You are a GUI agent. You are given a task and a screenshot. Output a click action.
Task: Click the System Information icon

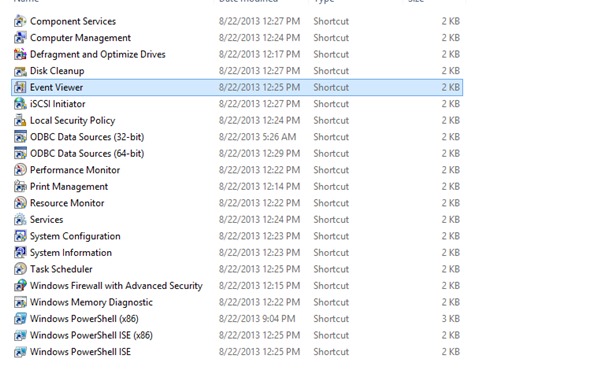[20, 253]
